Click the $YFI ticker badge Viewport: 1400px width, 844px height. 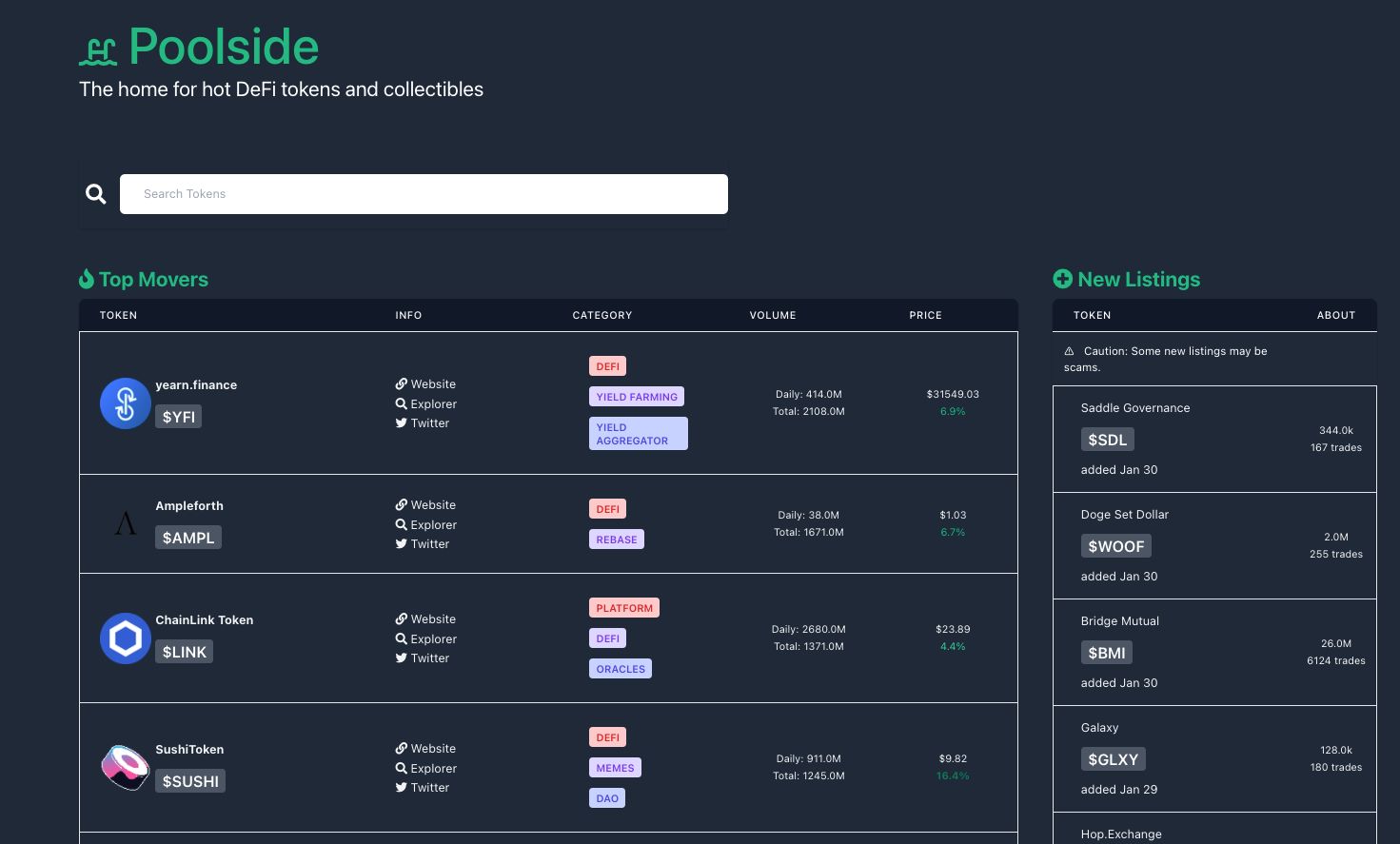[x=179, y=417]
